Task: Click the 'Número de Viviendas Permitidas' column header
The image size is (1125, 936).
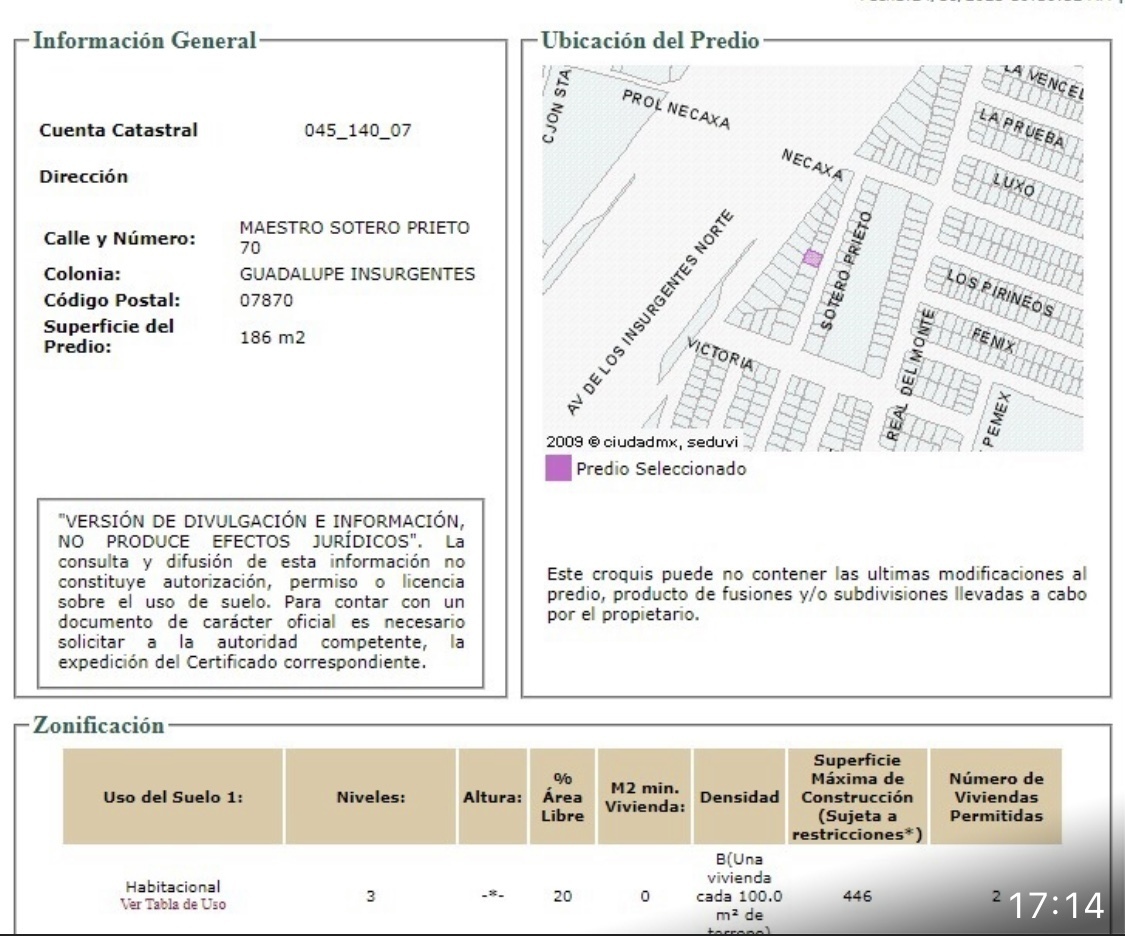Action: pyautogui.click(x=996, y=797)
